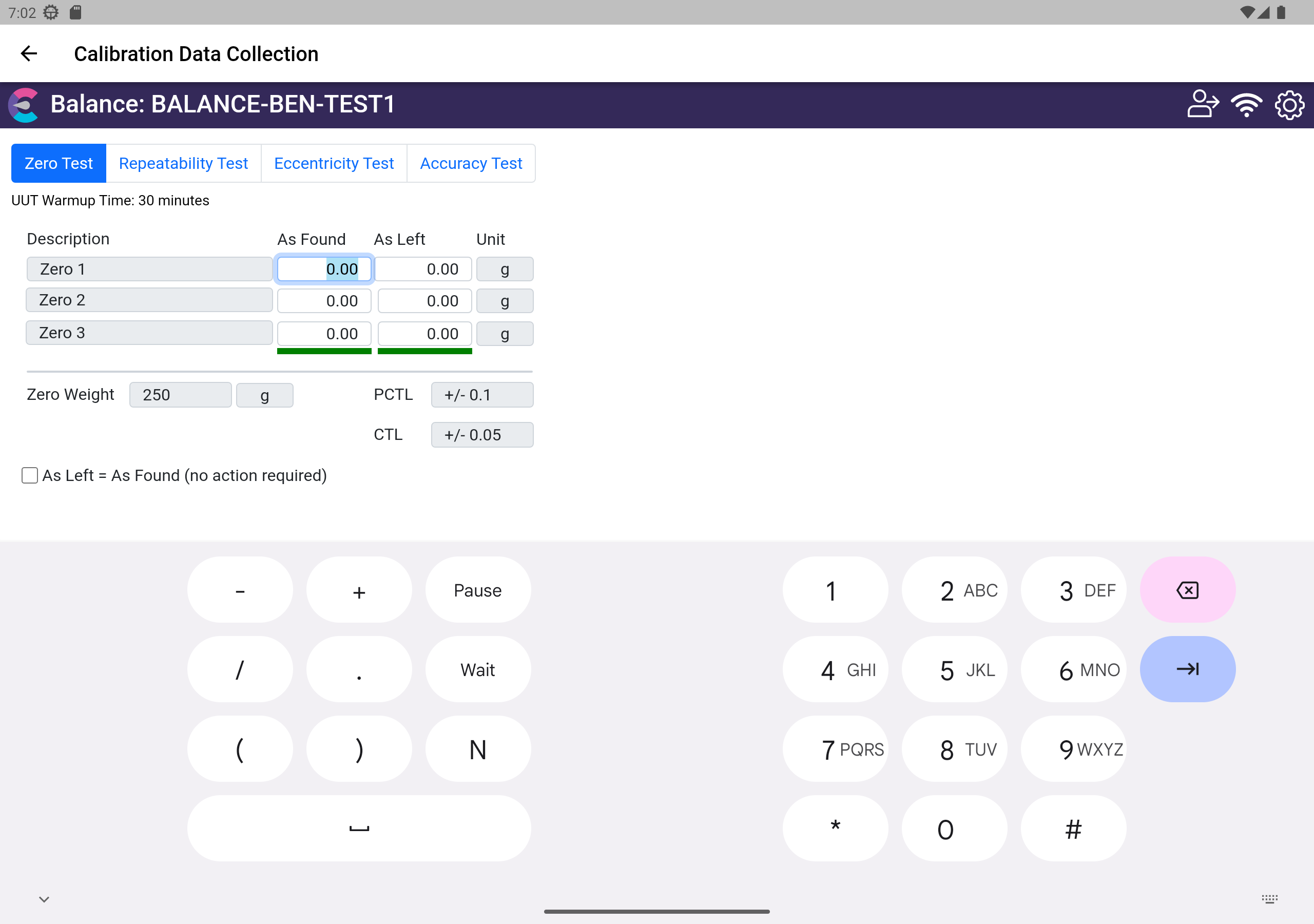1314x924 pixels.
Task: Open the Eccentricity Test tab
Action: (334, 164)
